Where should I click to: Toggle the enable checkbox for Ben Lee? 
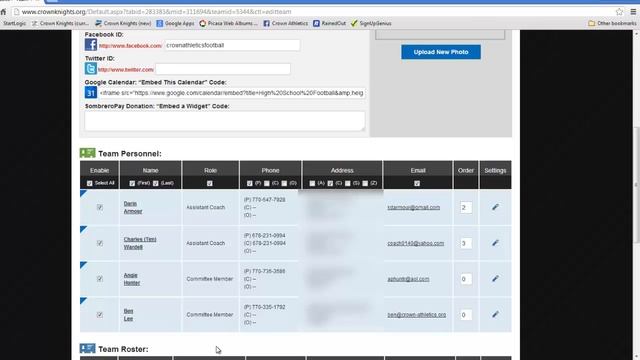(x=100, y=314)
